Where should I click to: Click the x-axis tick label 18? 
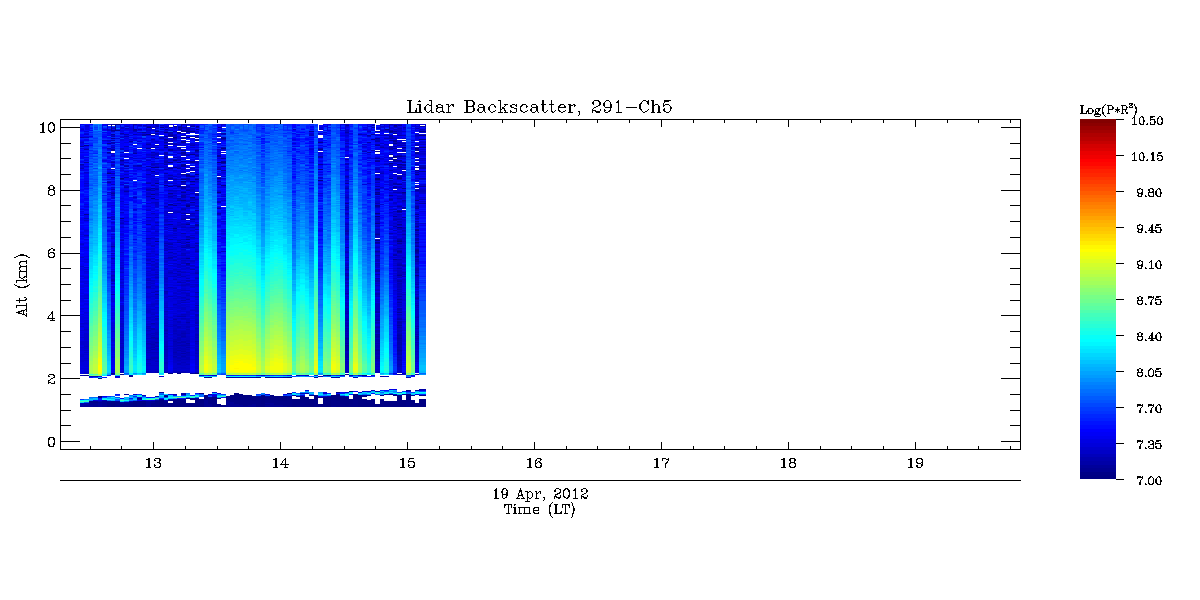788,463
